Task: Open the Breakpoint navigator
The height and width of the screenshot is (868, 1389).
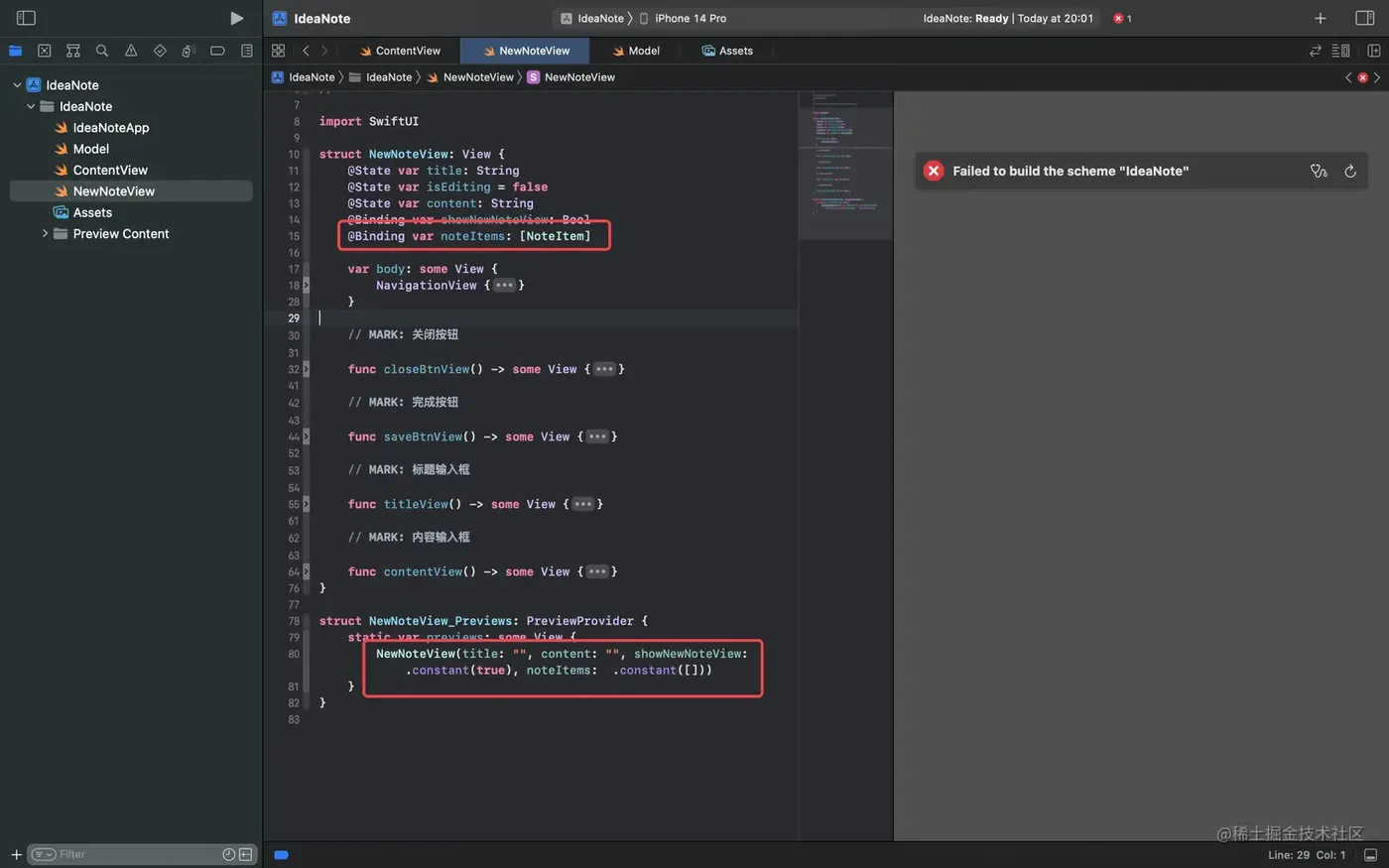Action: tap(217, 51)
